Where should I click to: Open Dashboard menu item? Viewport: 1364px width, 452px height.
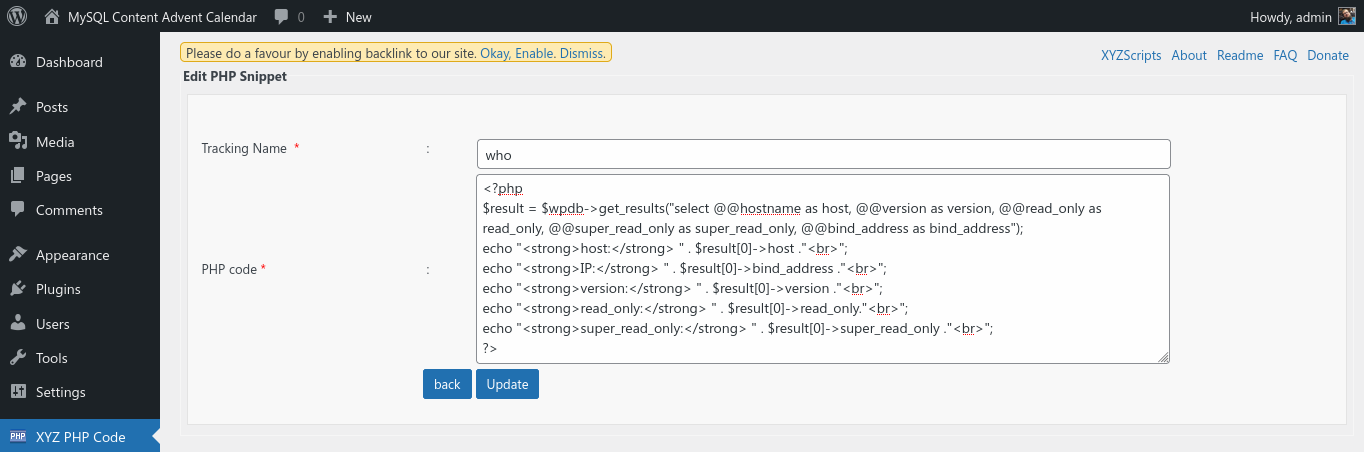(69, 62)
